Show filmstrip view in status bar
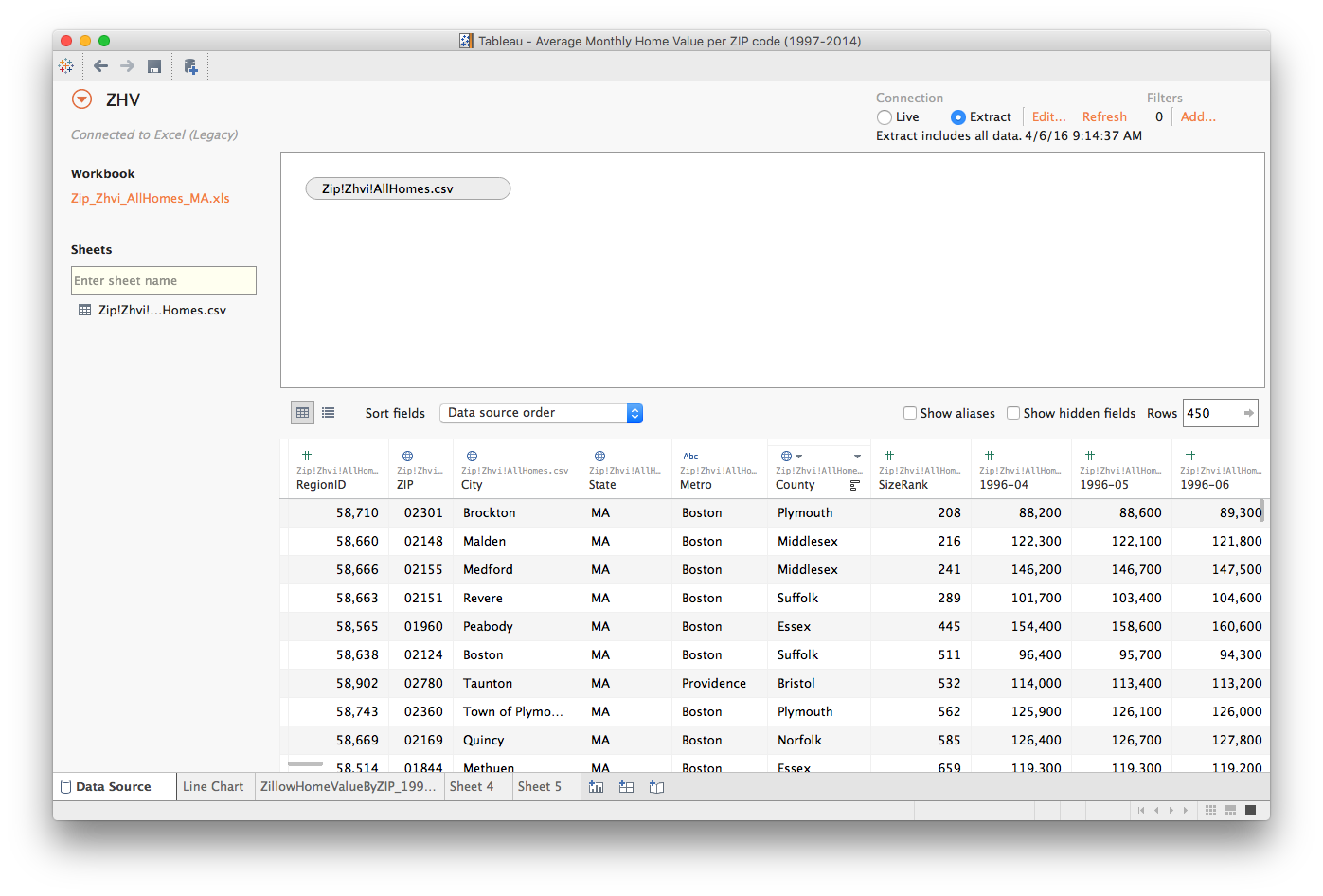Image resolution: width=1323 pixels, height=896 pixels. (x=1230, y=810)
